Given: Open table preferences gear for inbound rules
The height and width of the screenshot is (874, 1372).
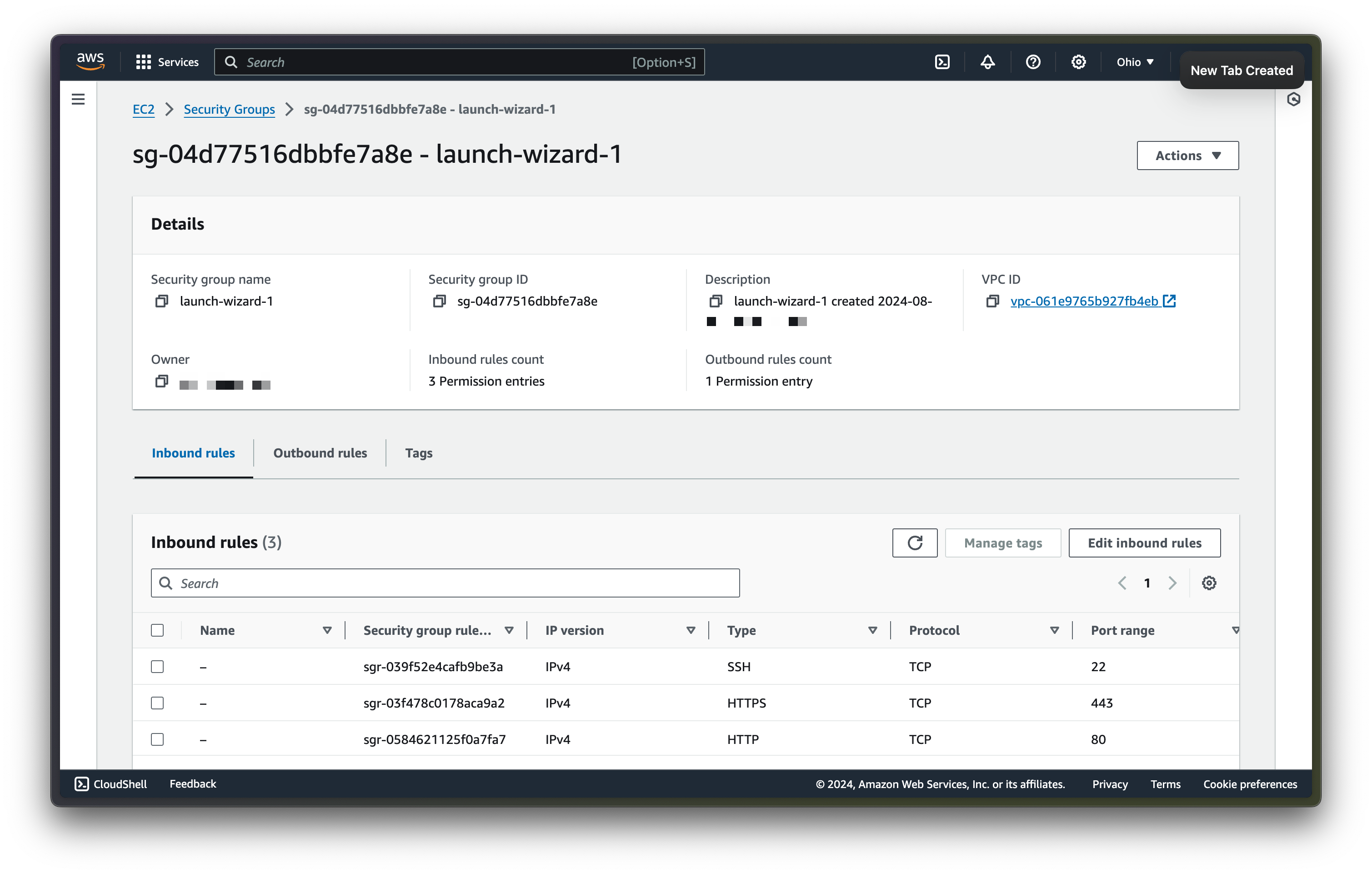Looking at the screenshot, I should pyautogui.click(x=1209, y=582).
